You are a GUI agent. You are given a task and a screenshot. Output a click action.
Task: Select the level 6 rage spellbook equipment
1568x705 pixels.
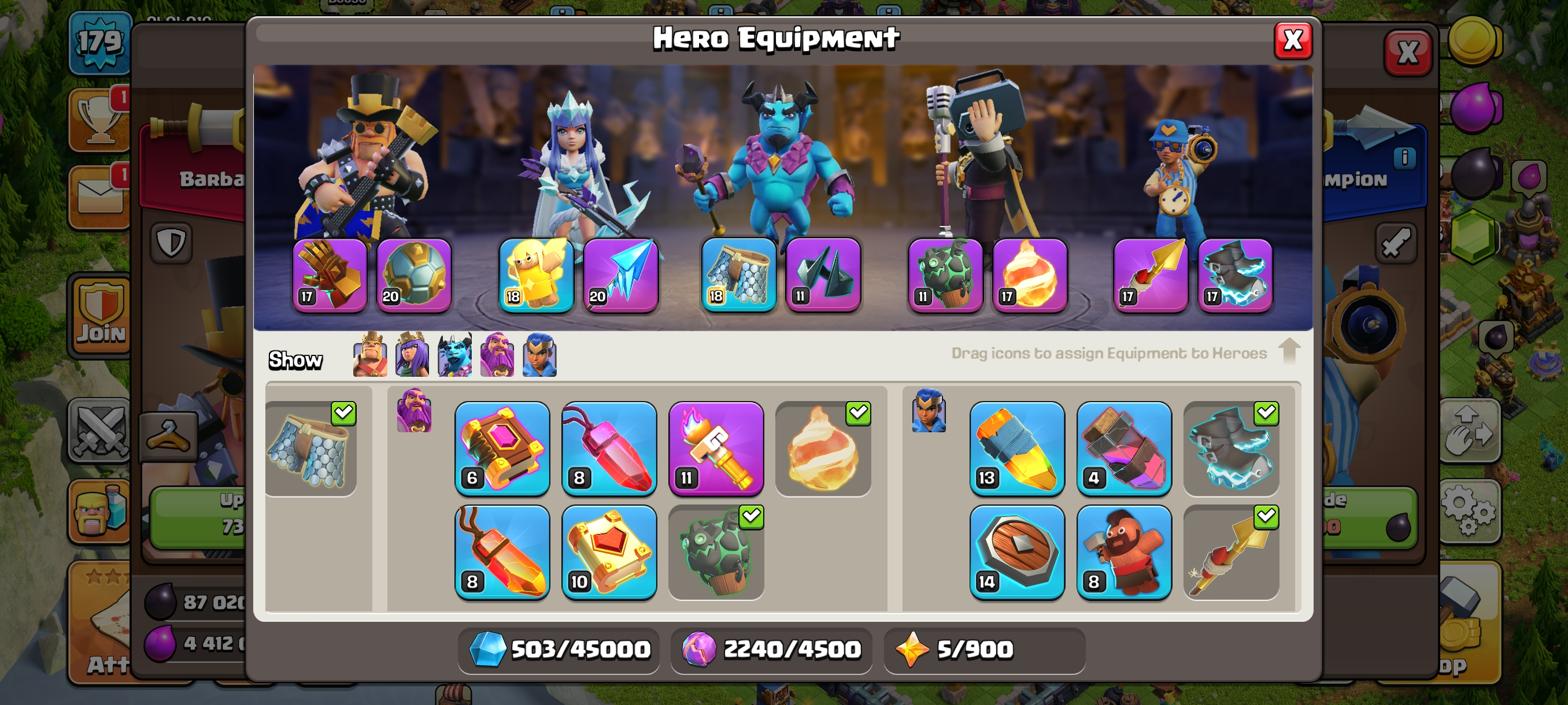(502, 448)
